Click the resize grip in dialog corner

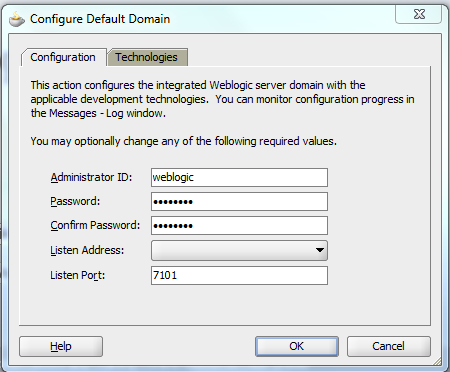coord(437,361)
